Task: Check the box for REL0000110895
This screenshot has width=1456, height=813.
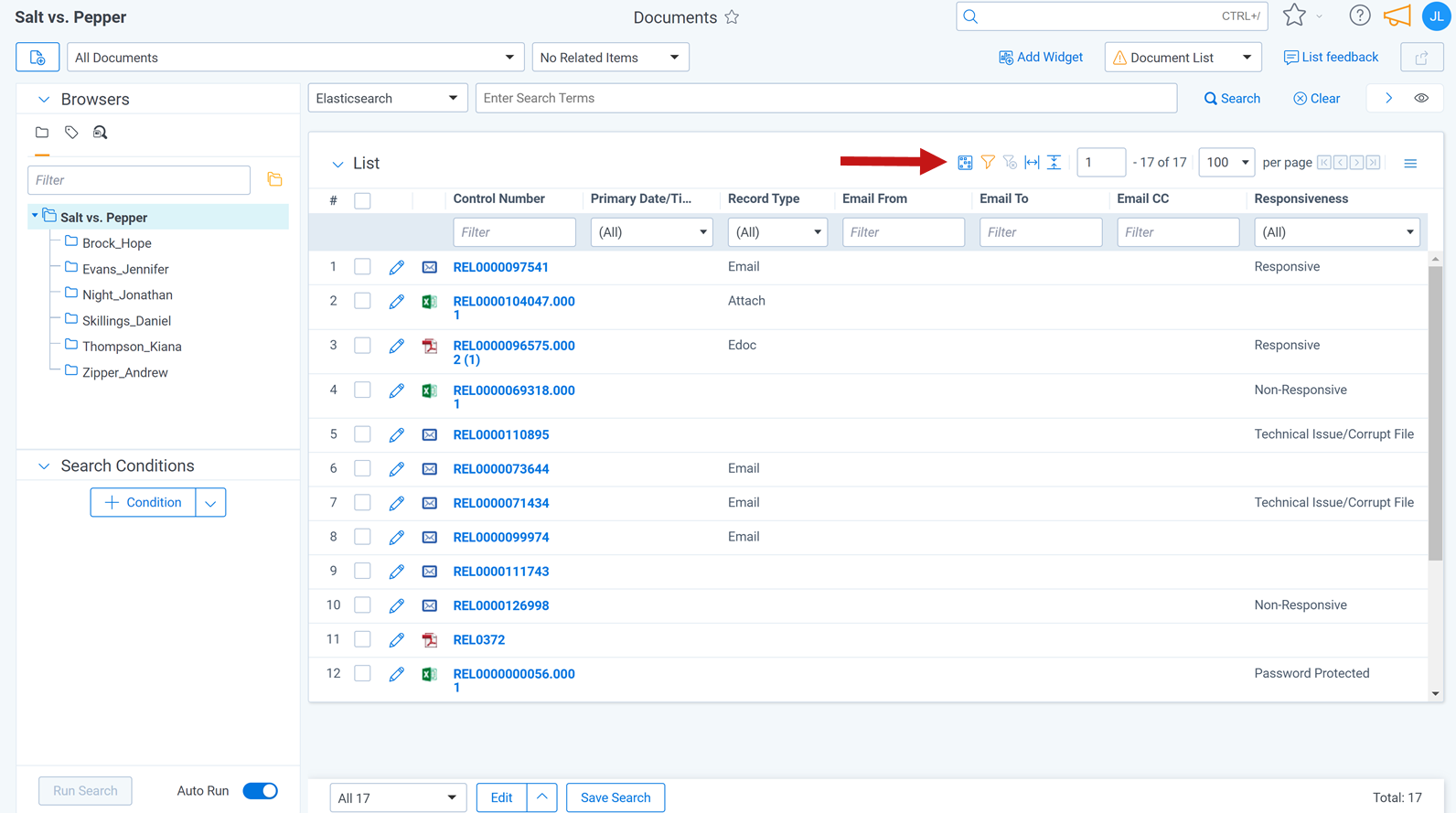Action: (x=362, y=434)
